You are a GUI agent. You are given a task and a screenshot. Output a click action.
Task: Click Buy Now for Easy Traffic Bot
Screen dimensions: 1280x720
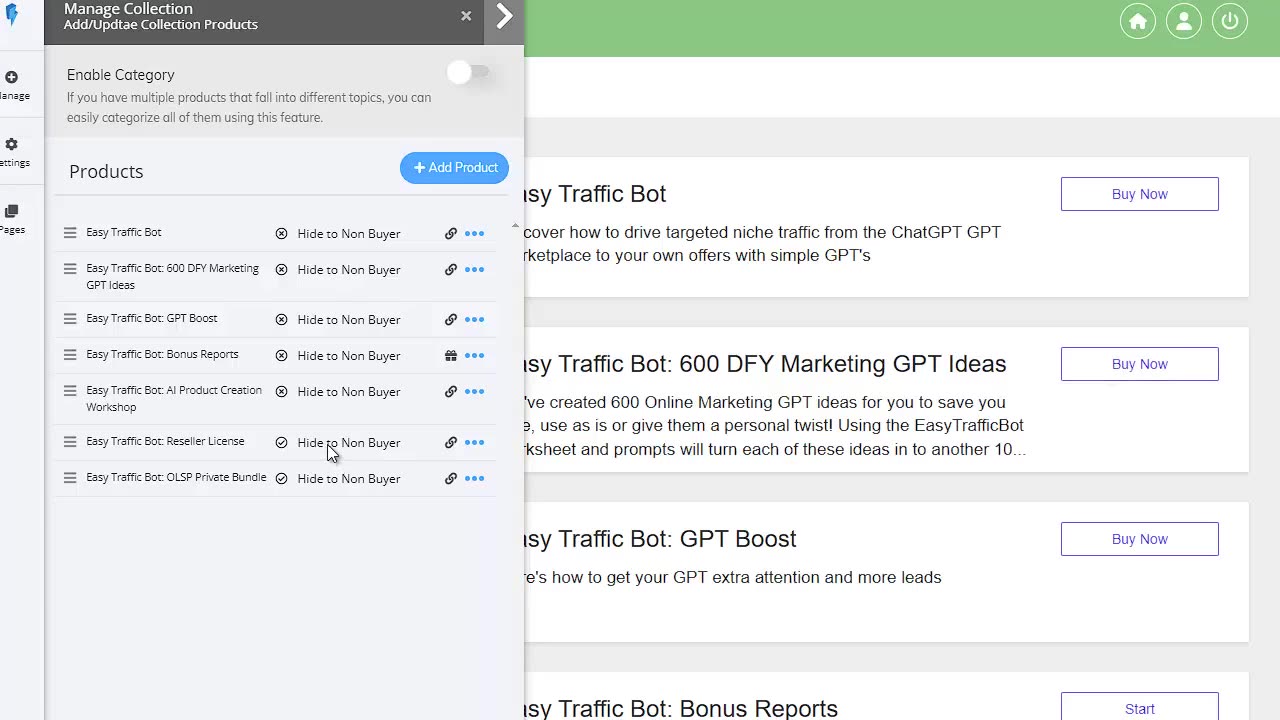click(1140, 194)
